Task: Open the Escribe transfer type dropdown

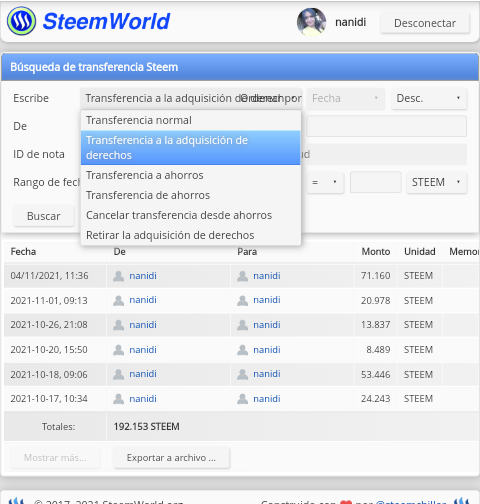Action: point(191,98)
